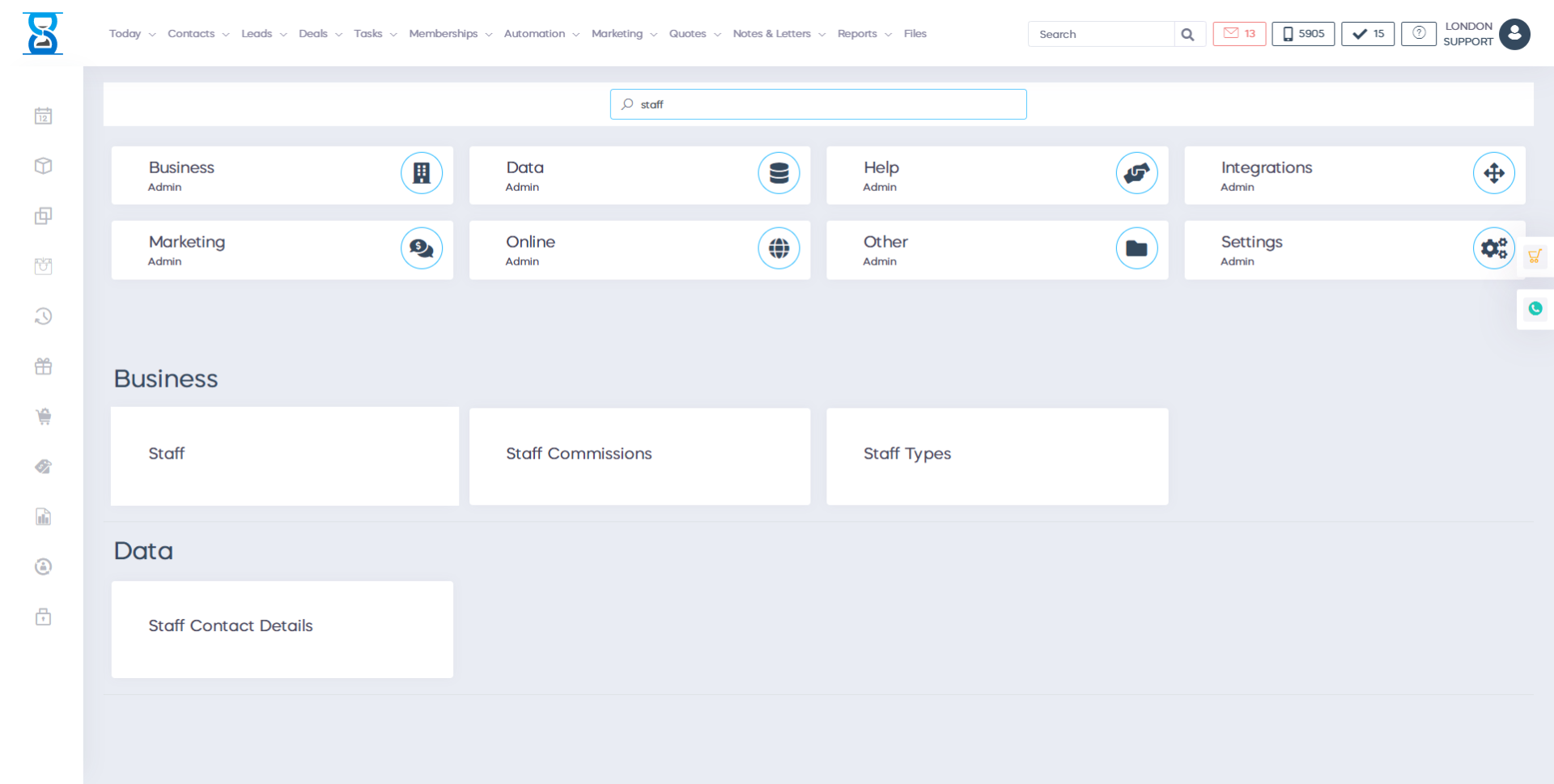This screenshot has height=784, width=1554.
Task: Expand the Memberships dropdown menu
Action: tap(450, 34)
